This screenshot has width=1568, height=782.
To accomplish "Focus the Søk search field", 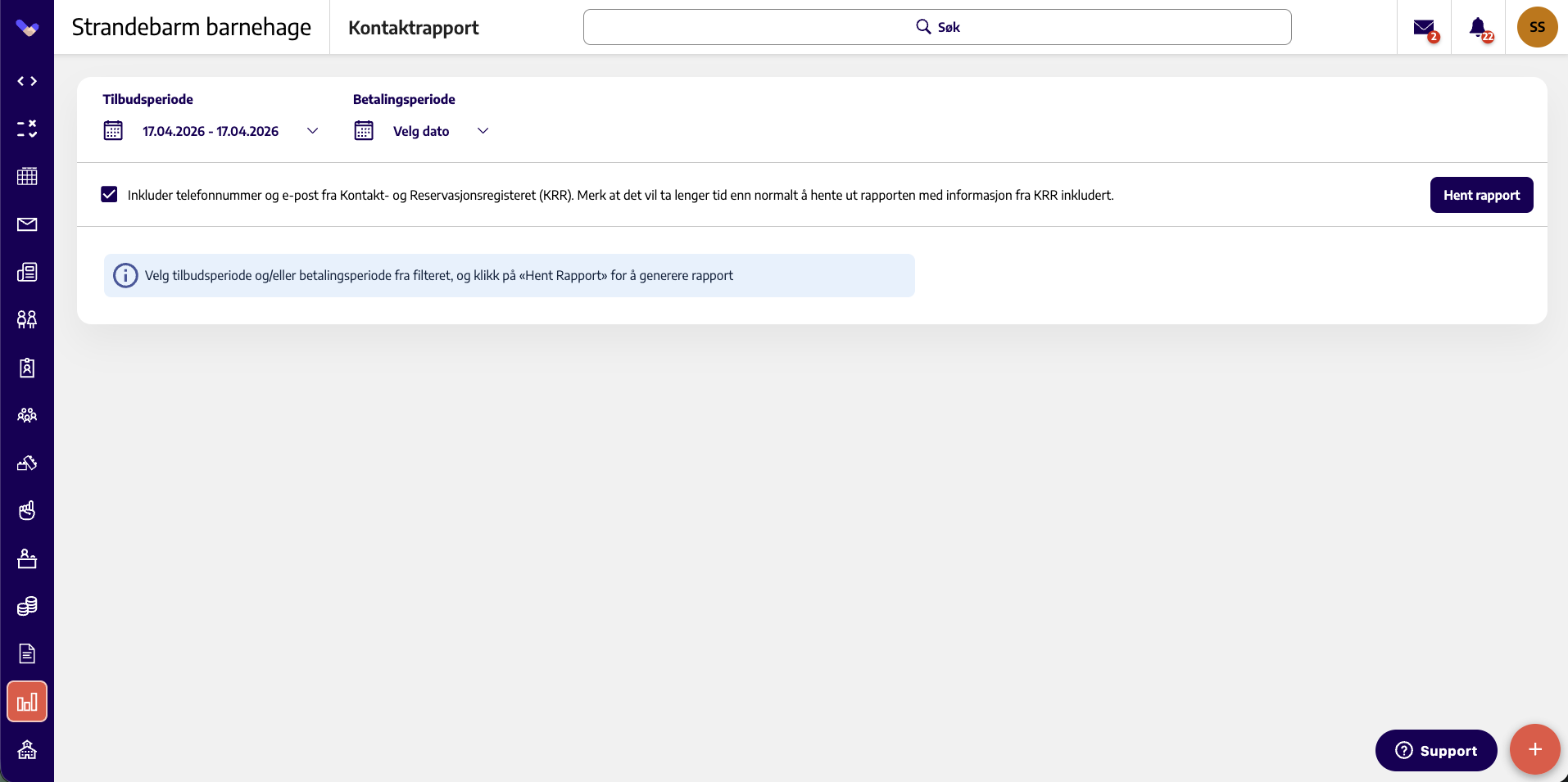I will point(937,27).
